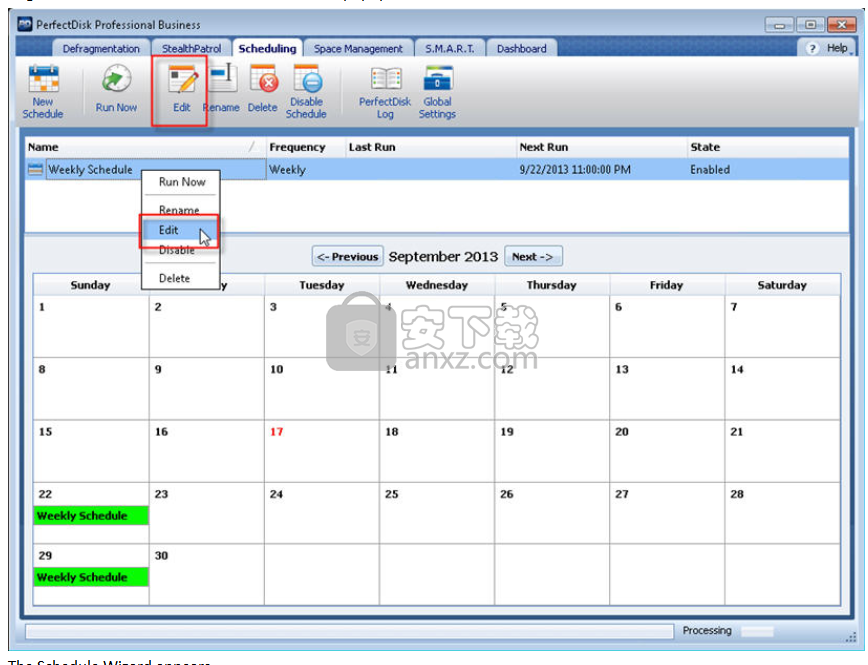The height and width of the screenshot is (665, 868).
Task: Click the September 2013 month label
Action: (443, 256)
